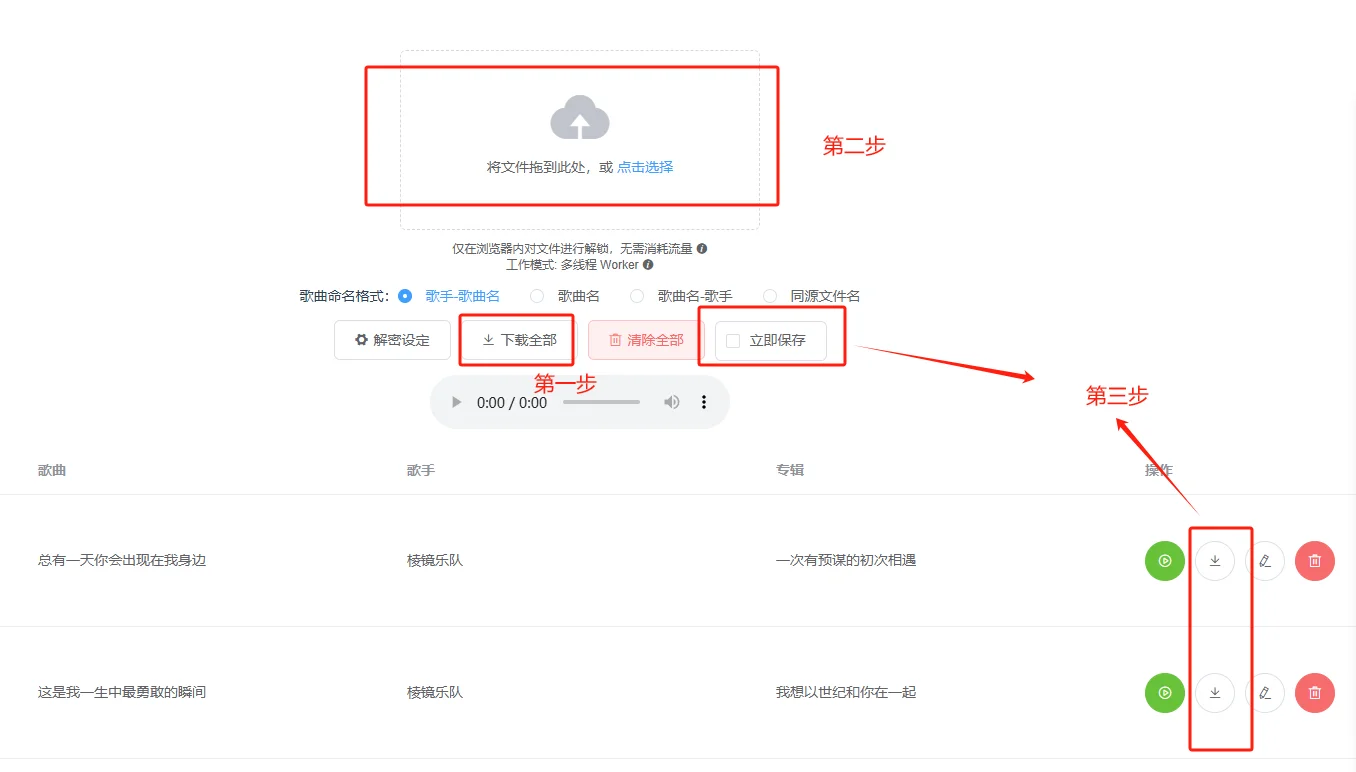Download 总有一天你会出现在我身边
This screenshot has height=772, width=1356.
click(1215, 561)
